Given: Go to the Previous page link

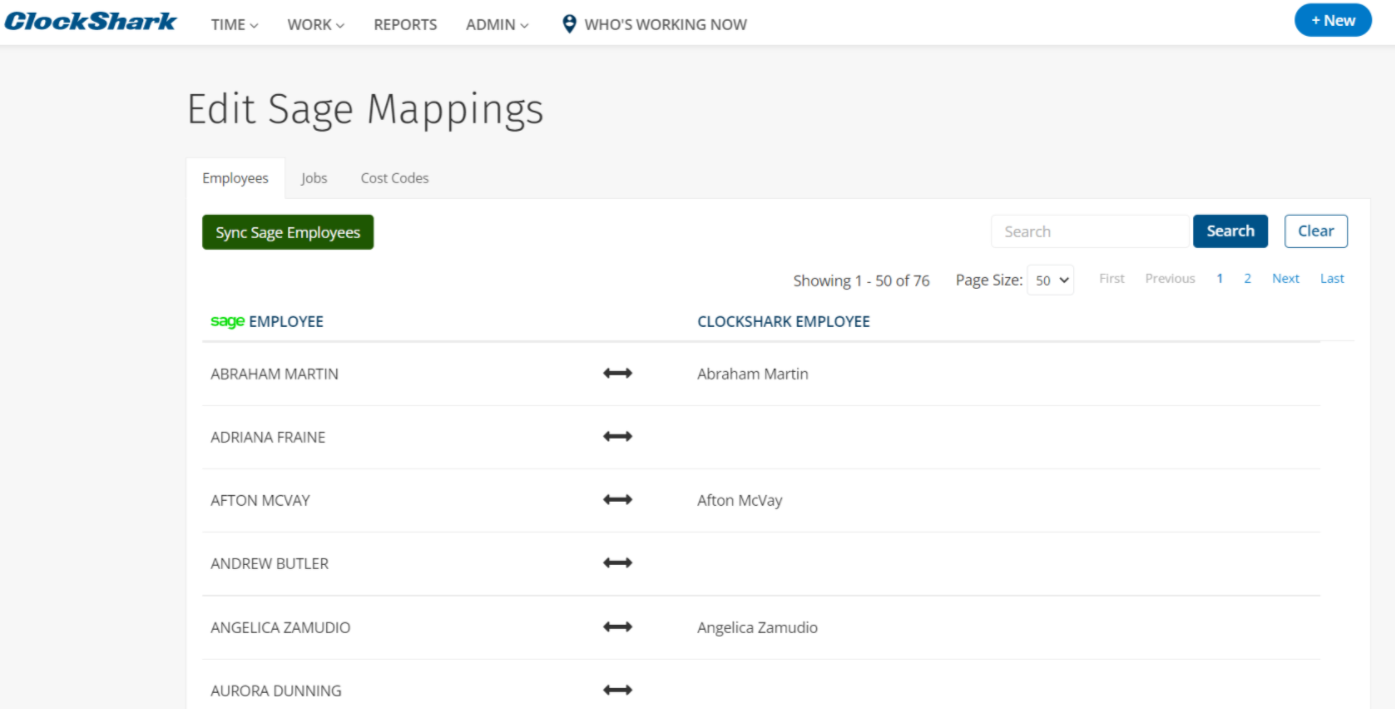Looking at the screenshot, I should (x=1170, y=278).
